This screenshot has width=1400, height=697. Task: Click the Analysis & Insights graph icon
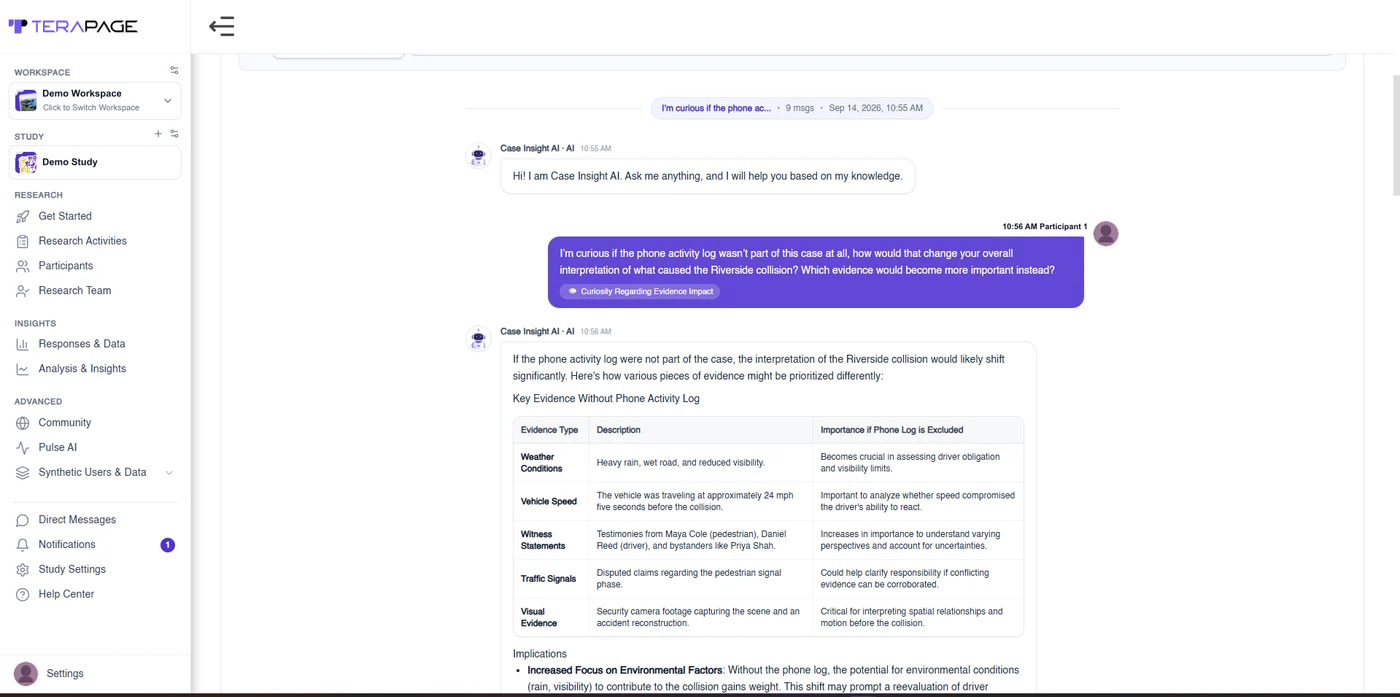[x=23, y=369]
